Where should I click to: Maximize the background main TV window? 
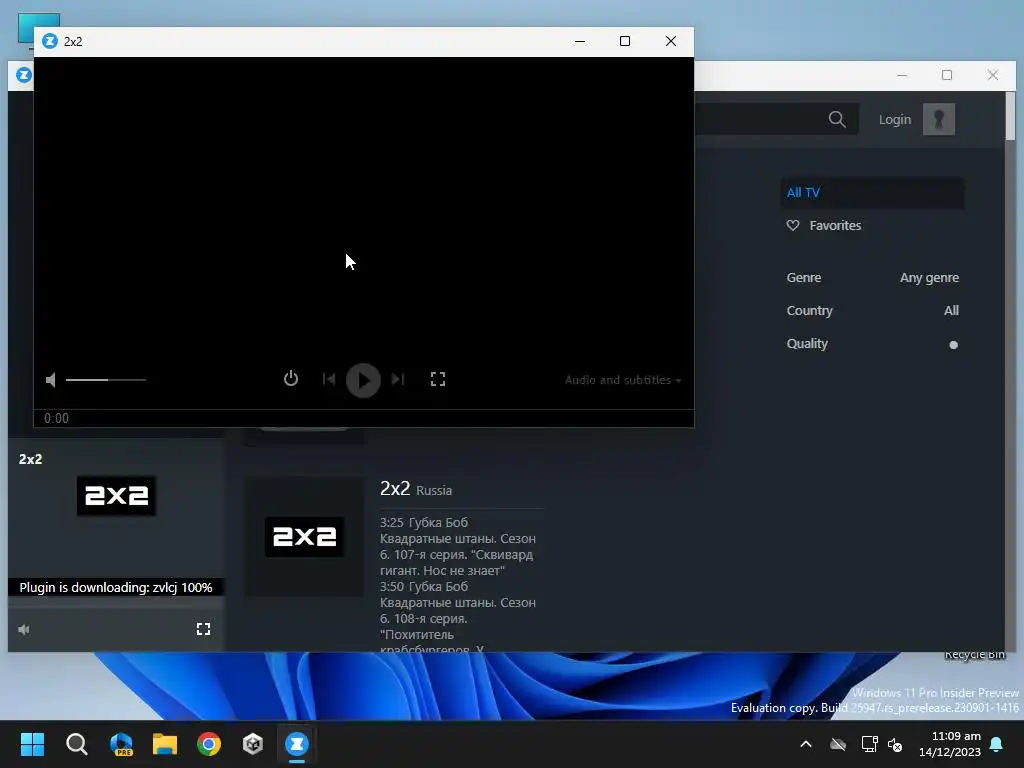pyautogui.click(x=947, y=75)
